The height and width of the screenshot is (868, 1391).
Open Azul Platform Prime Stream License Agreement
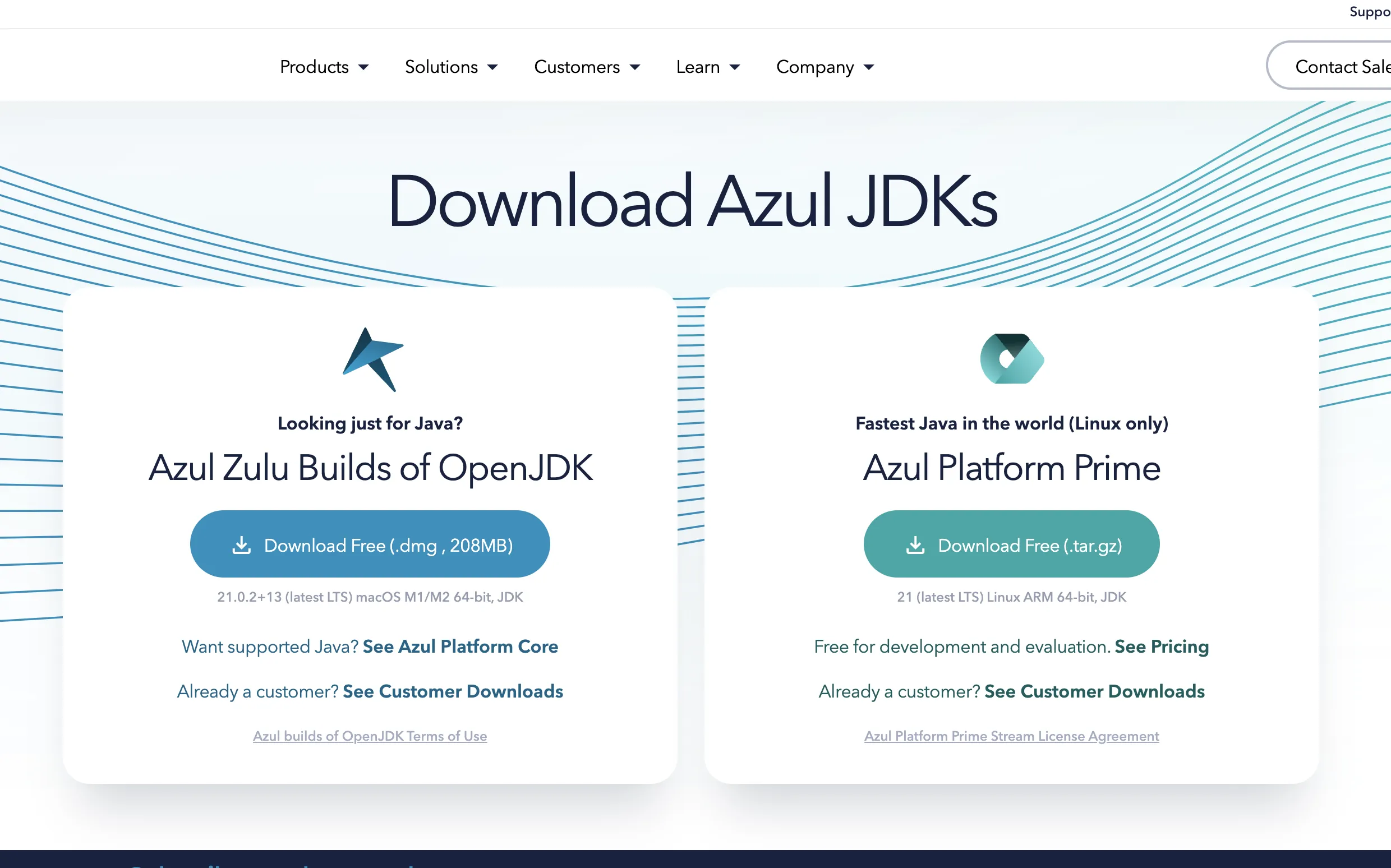1011,736
